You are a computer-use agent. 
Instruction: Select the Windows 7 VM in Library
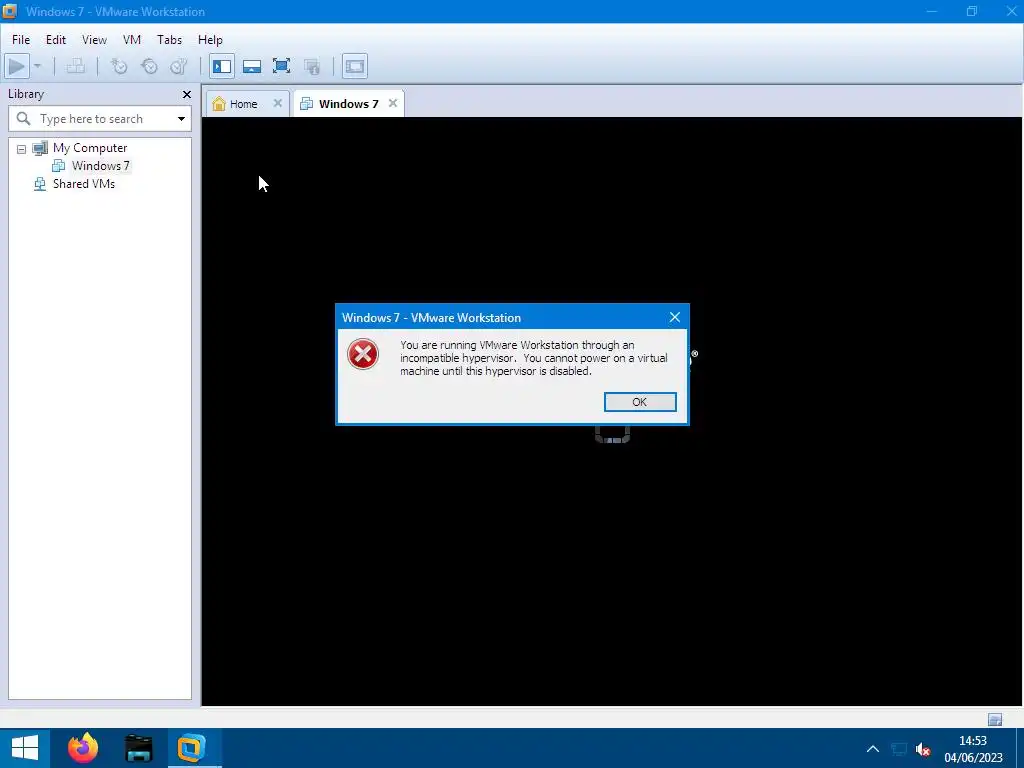(x=101, y=166)
